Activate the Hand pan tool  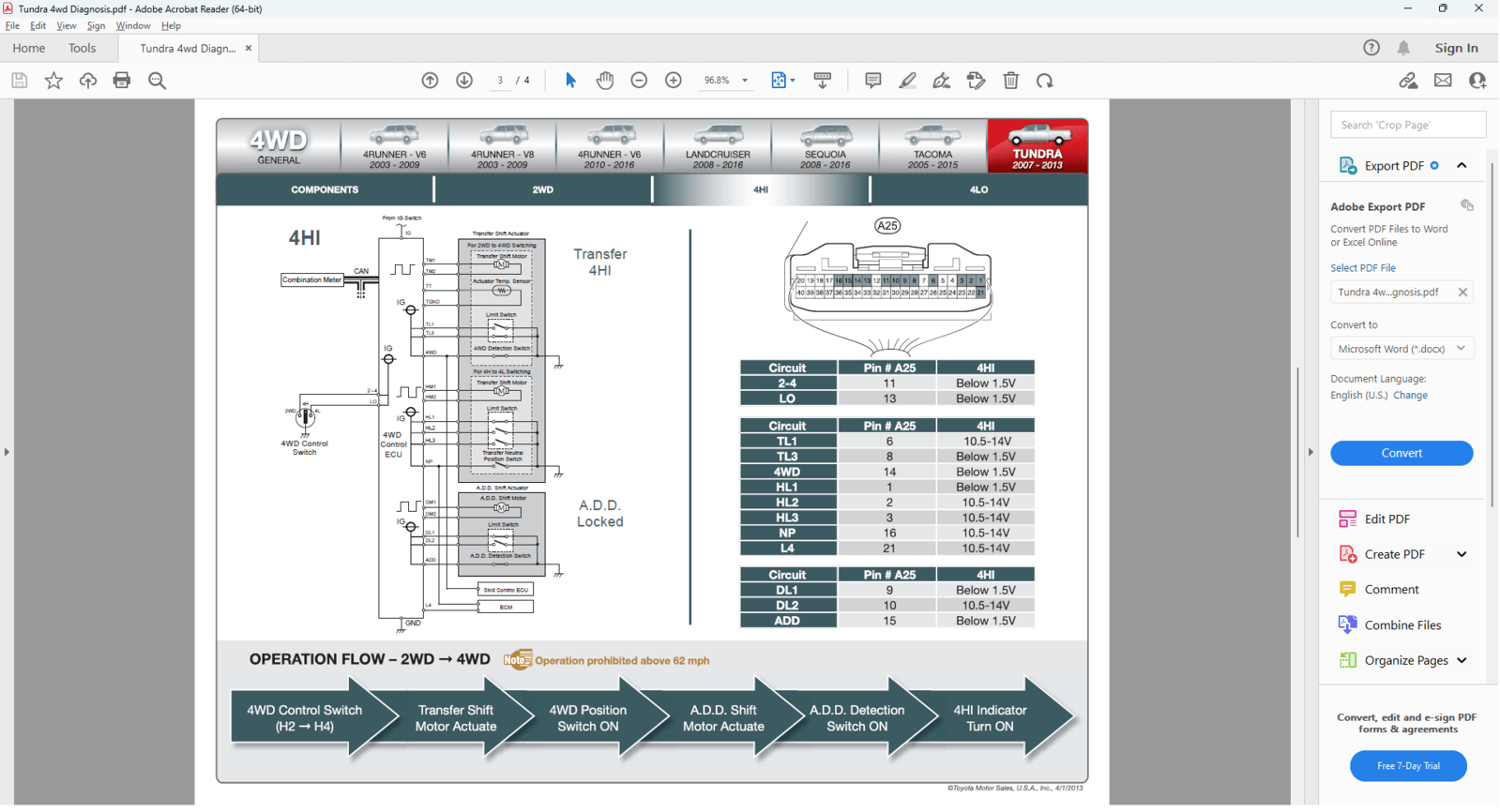pyautogui.click(x=605, y=81)
